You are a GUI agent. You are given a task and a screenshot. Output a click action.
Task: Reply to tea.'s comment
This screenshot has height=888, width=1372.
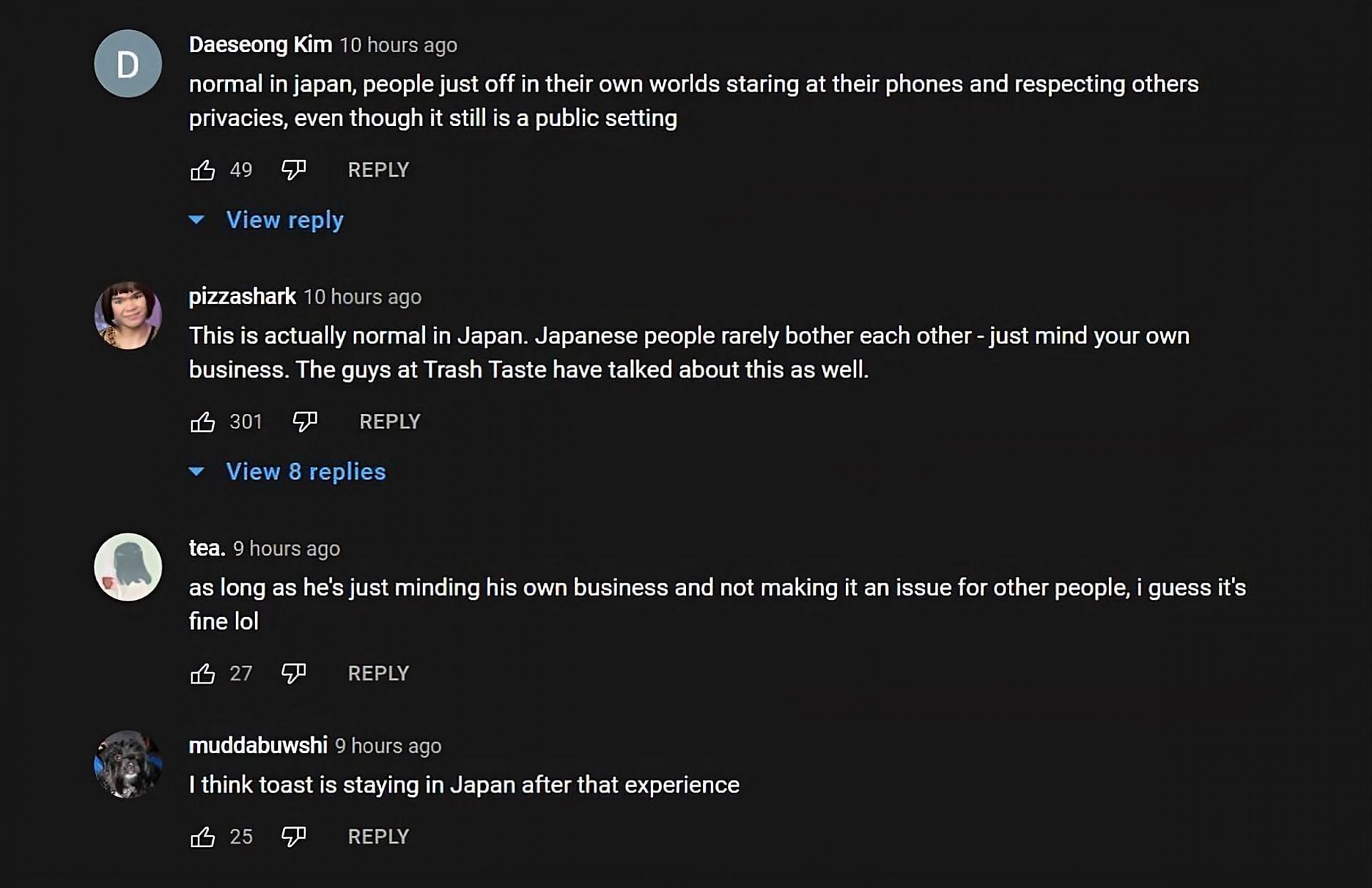point(378,674)
